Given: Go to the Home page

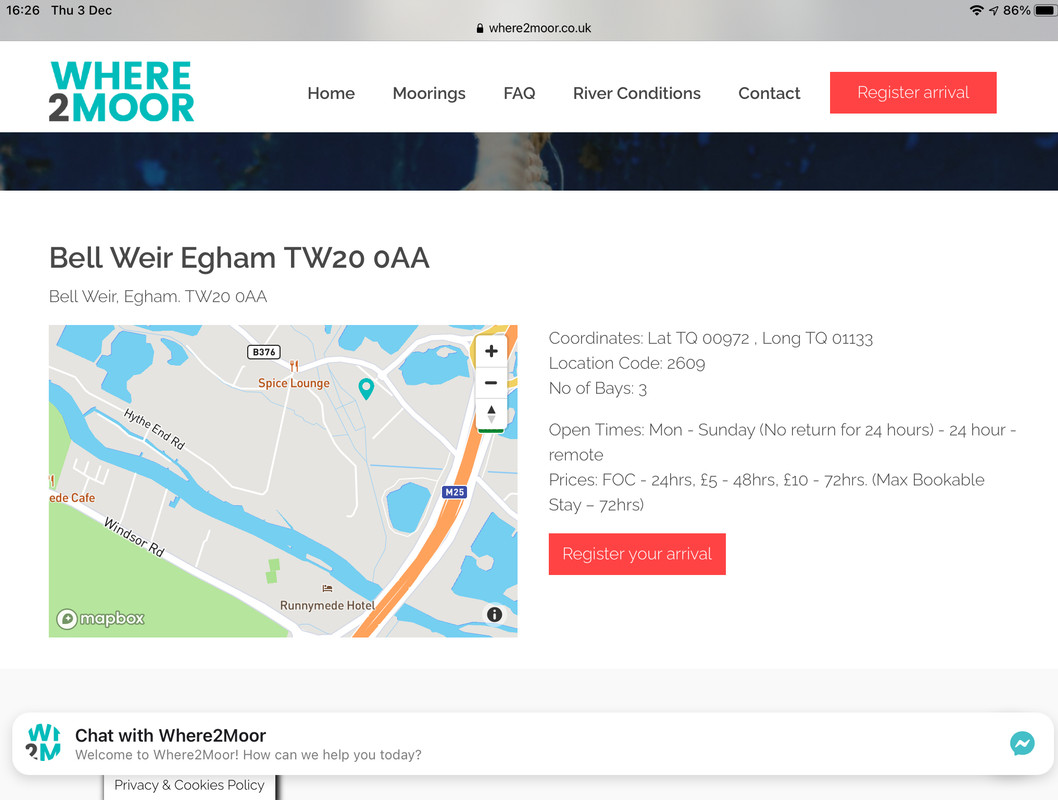Looking at the screenshot, I should [x=331, y=93].
